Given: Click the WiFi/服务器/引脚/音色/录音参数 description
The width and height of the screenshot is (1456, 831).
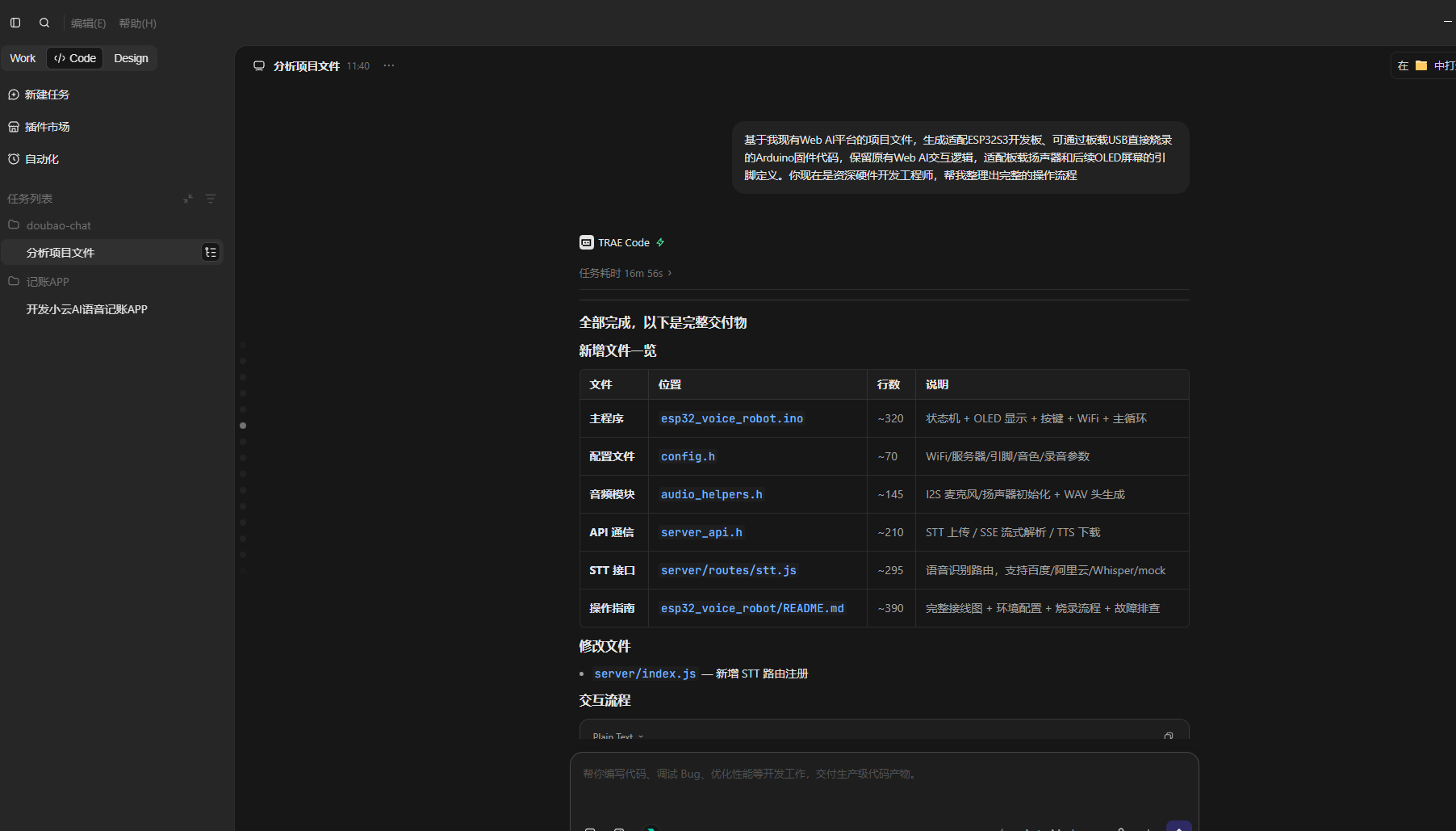Looking at the screenshot, I should tap(1007, 456).
